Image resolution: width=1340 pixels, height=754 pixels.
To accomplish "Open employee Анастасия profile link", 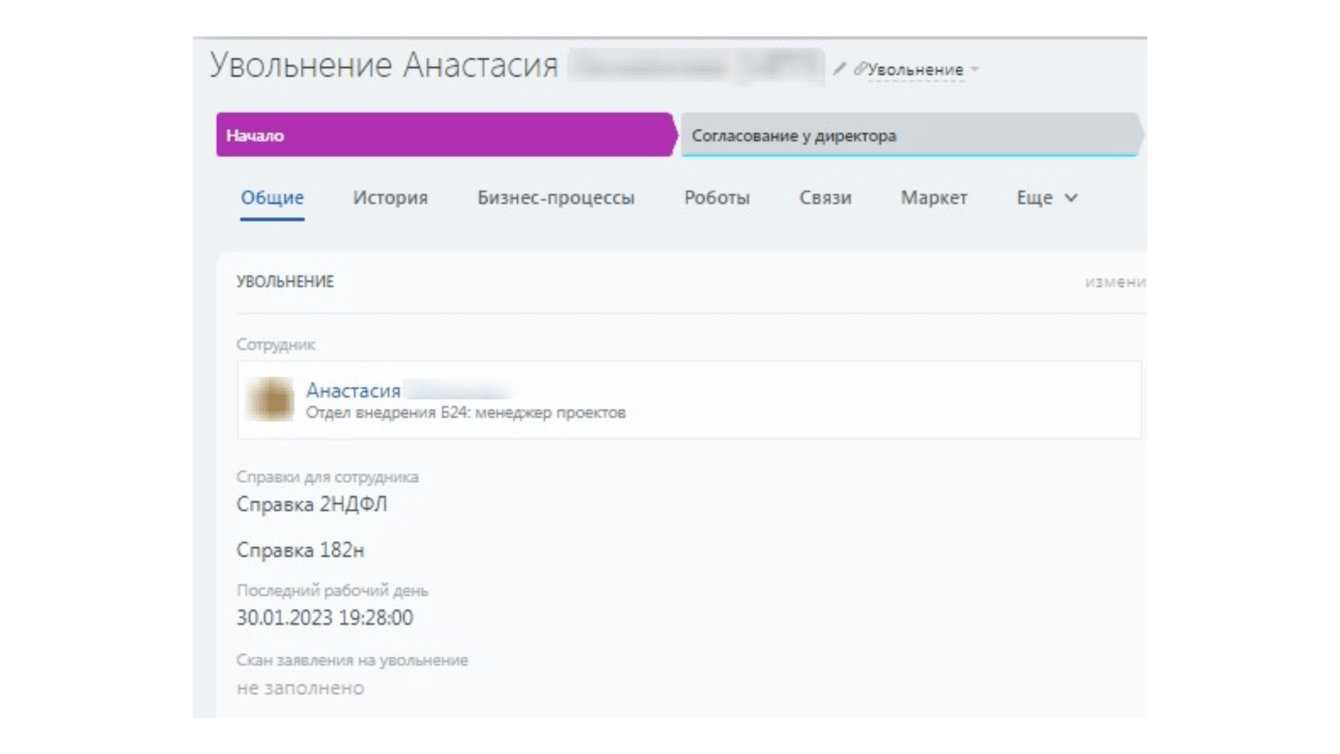I will [353, 391].
